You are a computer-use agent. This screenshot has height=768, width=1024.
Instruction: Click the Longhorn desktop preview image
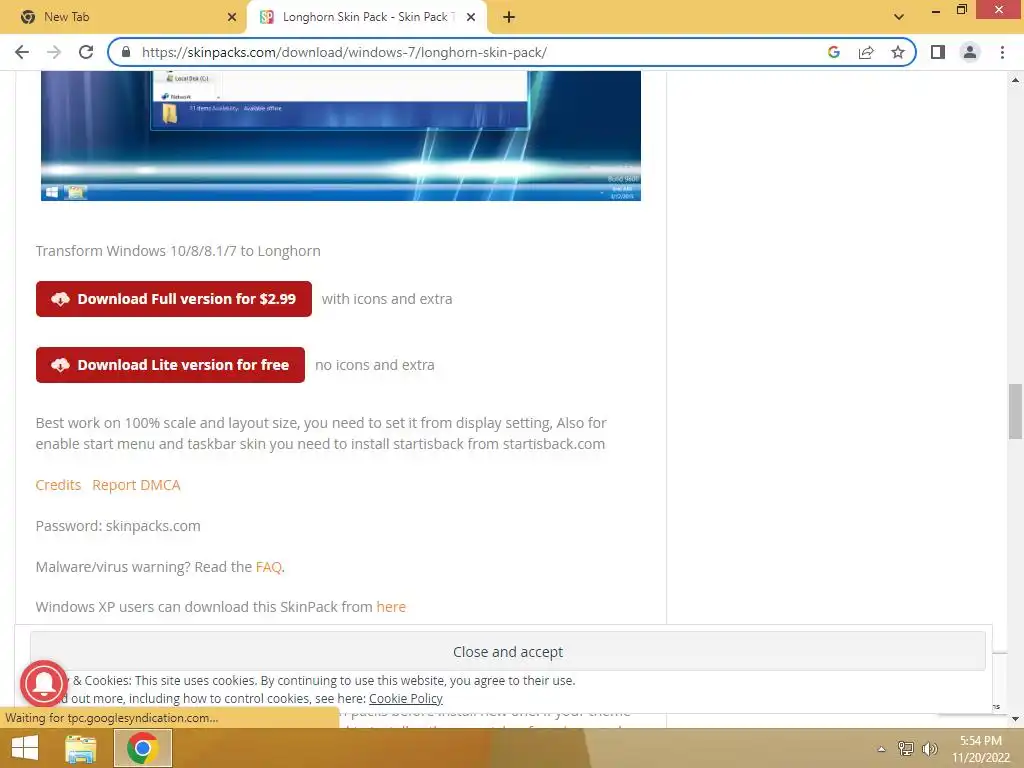341,135
